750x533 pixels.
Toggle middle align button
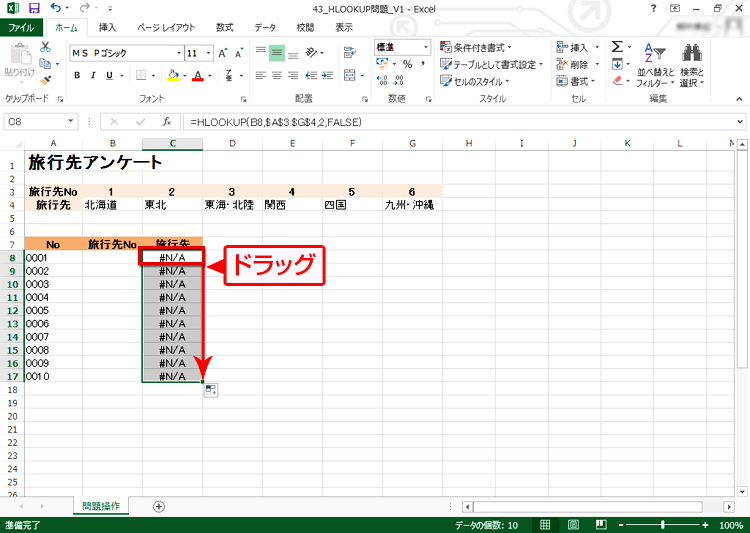277,52
